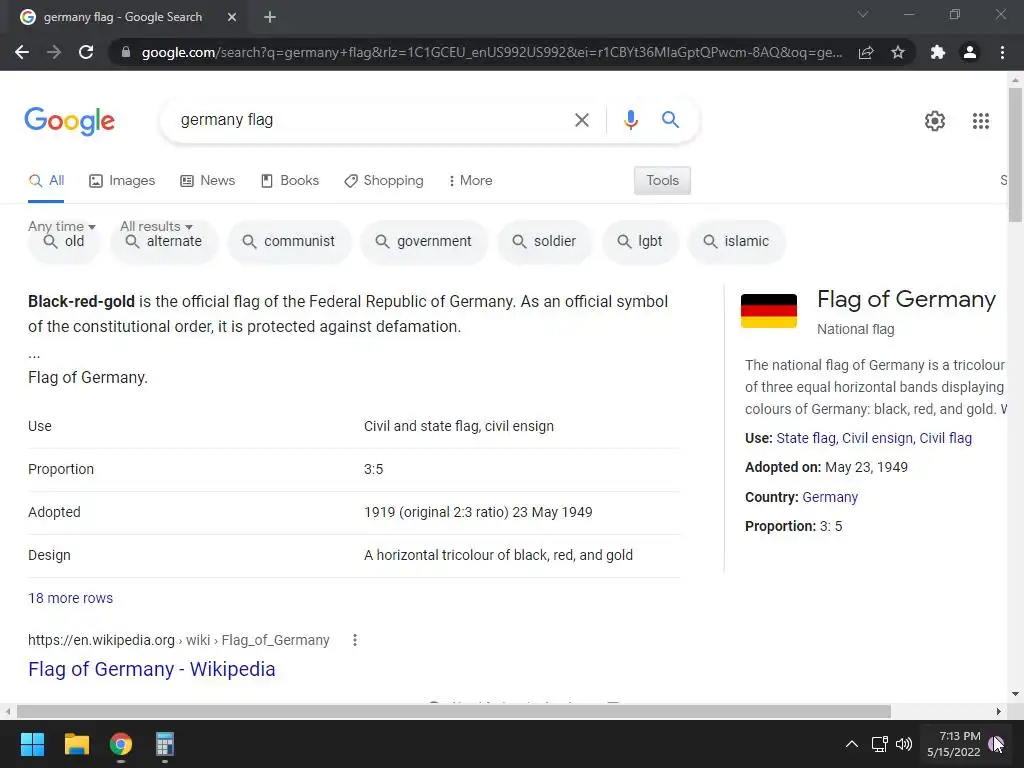
Task: Click the 'Flag of Germany' panel heading
Action: pos(906,299)
